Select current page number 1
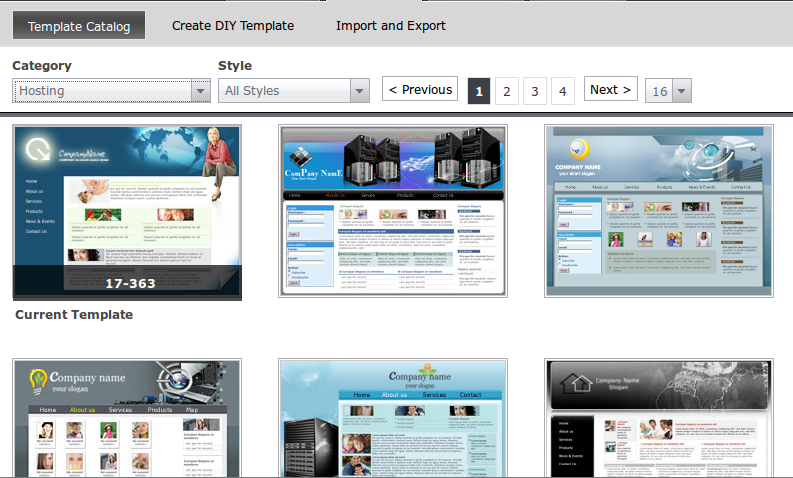 (479, 91)
